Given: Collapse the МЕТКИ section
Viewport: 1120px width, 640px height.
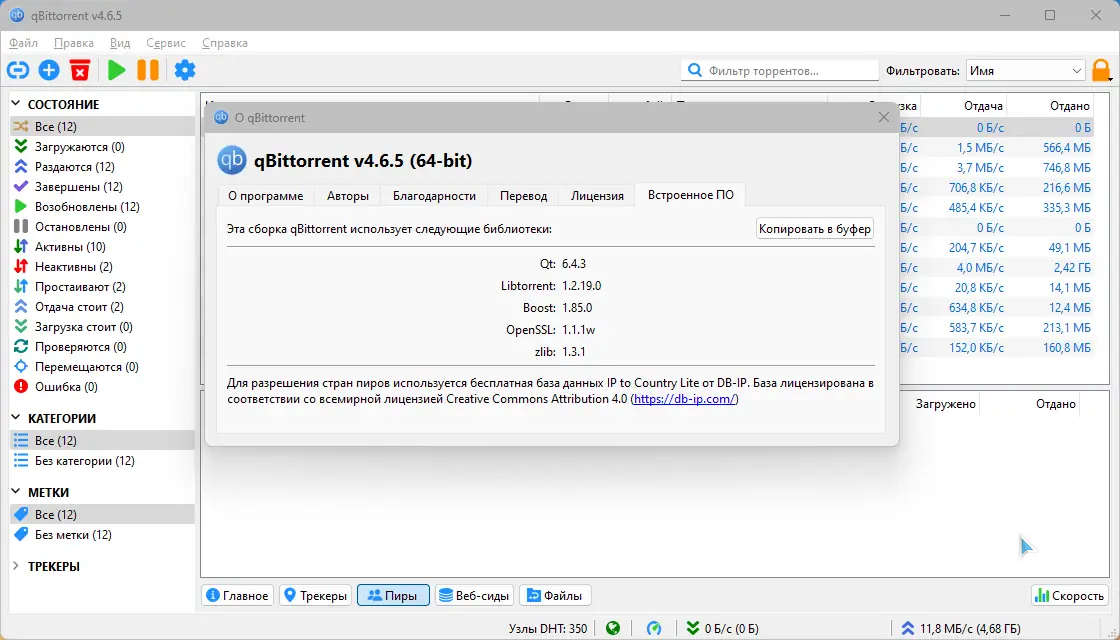Looking at the screenshot, I should tap(16, 492).
